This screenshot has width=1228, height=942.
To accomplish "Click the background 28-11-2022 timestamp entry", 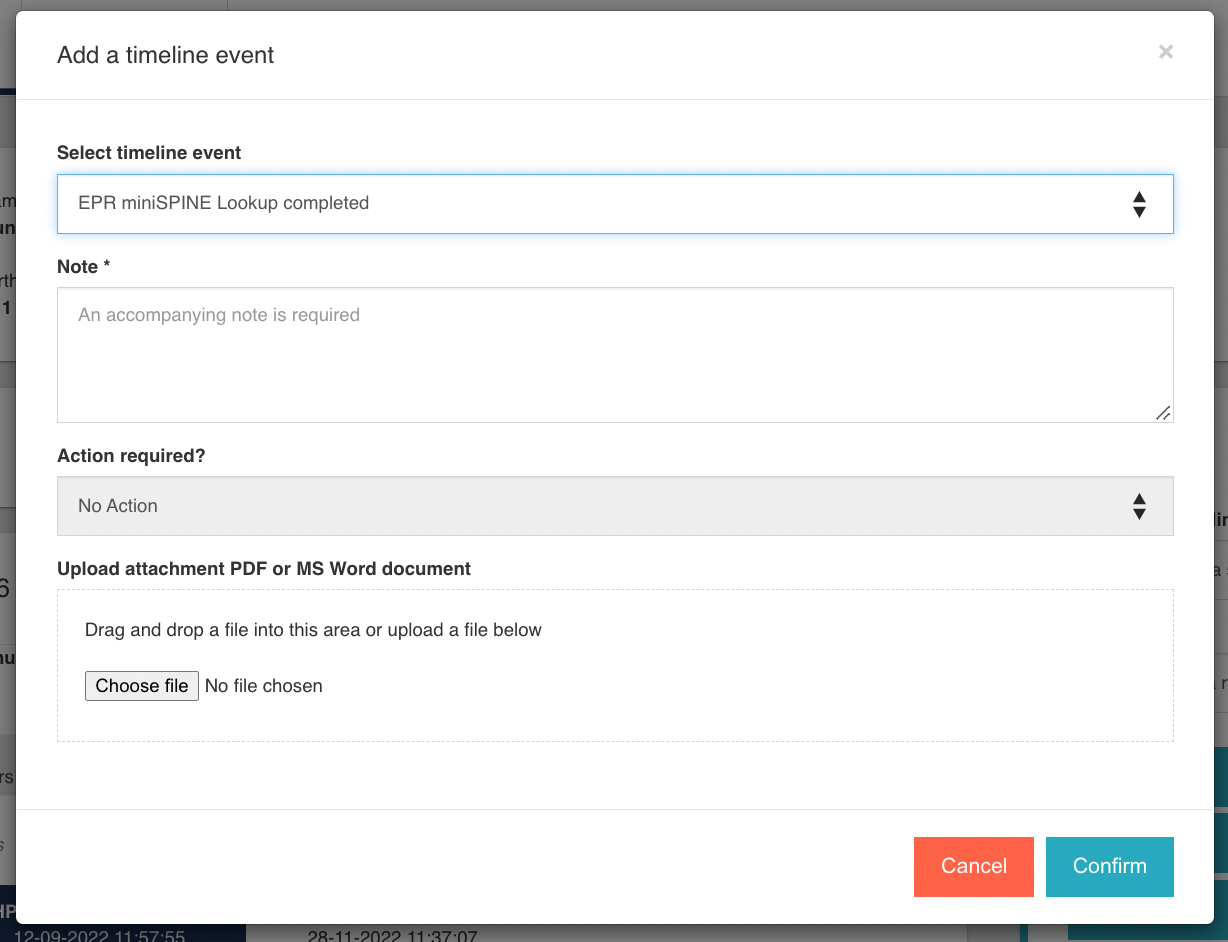I will click(x=392, y=935).
